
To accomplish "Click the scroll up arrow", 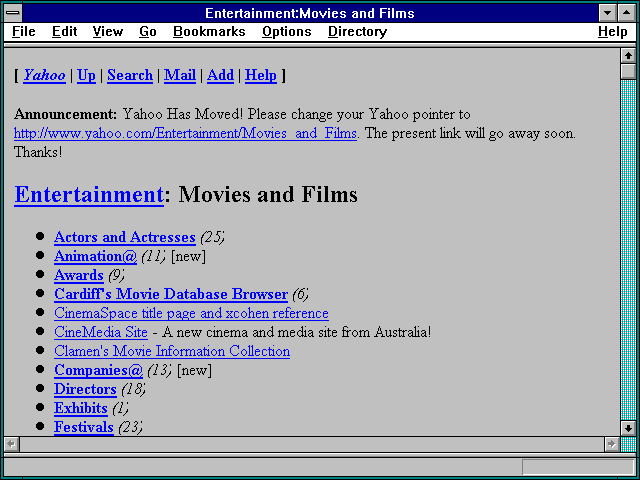I will [628, 56].
